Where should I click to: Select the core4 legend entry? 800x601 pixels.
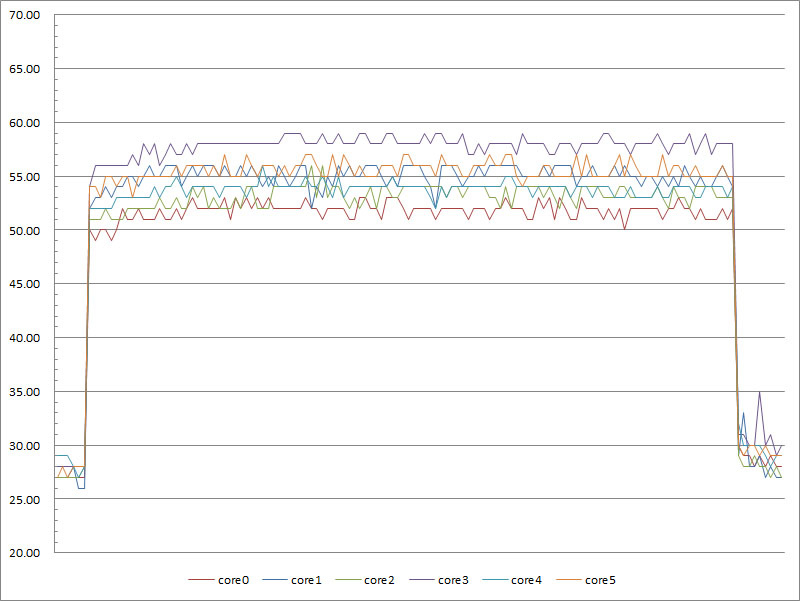click(x=512, y=580)
